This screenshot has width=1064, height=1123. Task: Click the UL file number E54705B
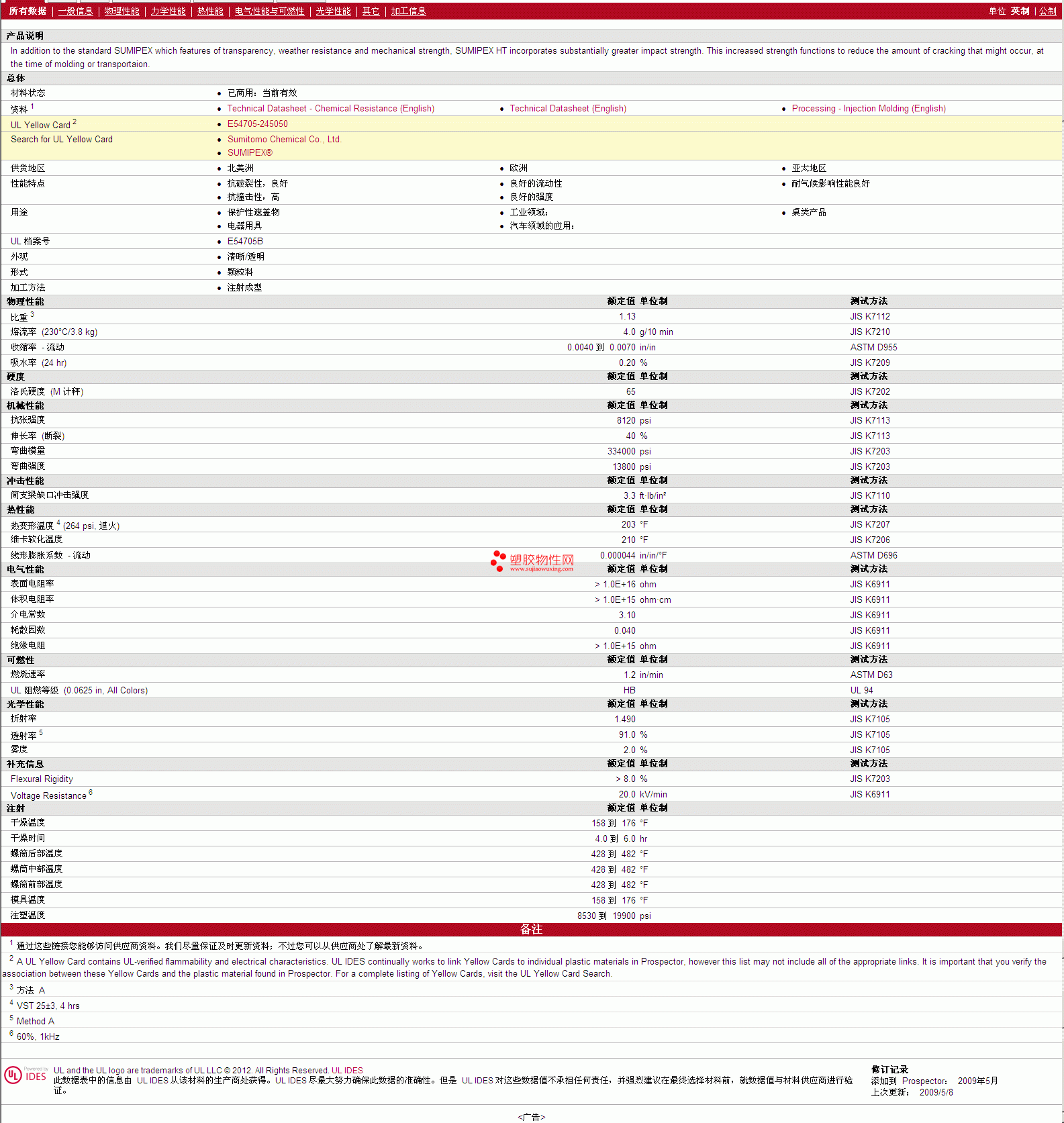(245, 241)
